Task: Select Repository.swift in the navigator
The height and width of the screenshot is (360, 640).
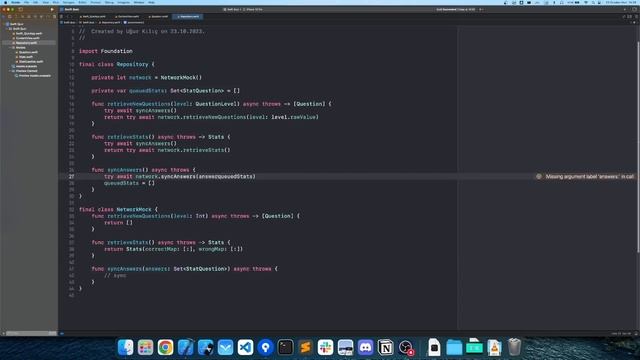Action: coord(26,43)
